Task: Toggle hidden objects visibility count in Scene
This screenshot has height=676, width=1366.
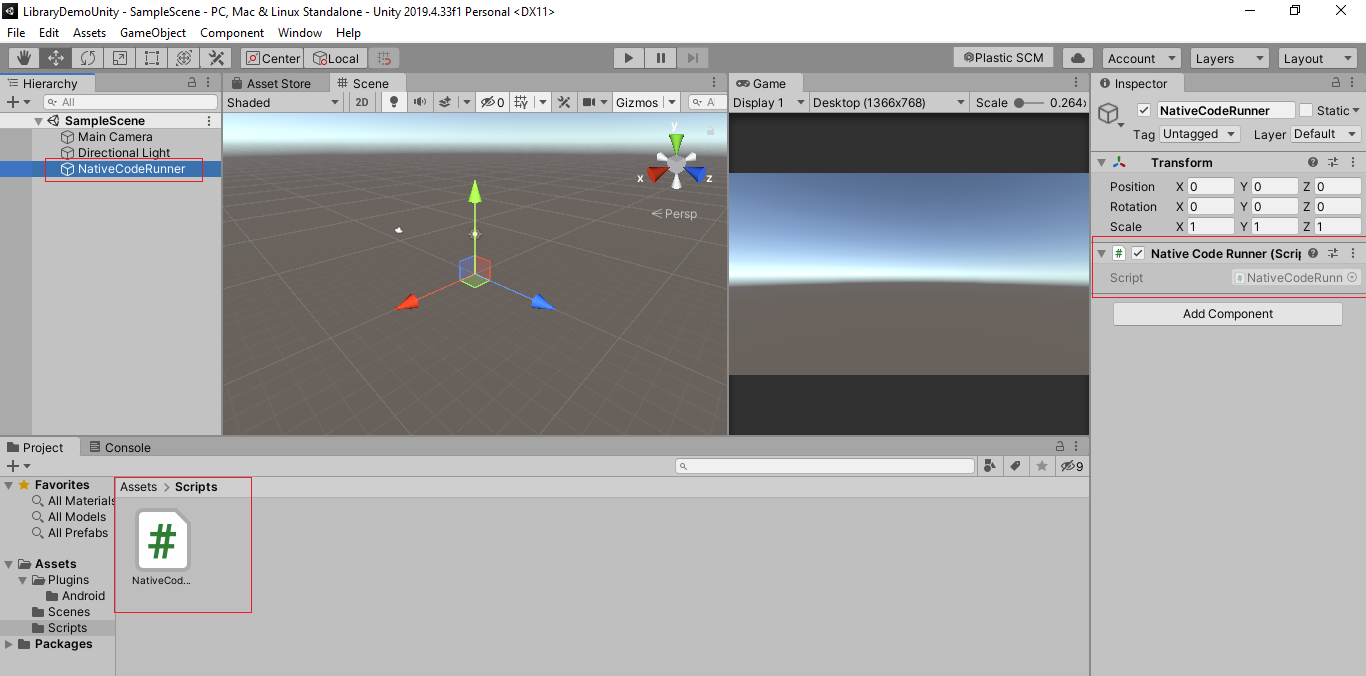Action: (491, 102)
